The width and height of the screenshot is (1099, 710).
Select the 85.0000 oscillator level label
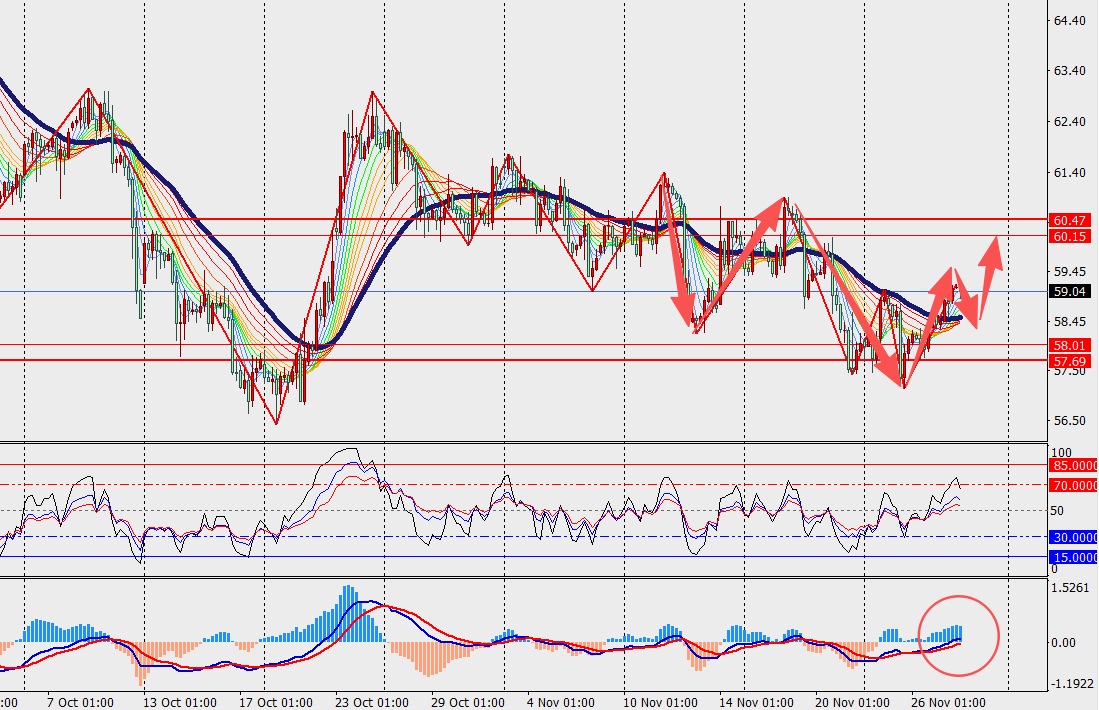click(x=1075, y=465)
